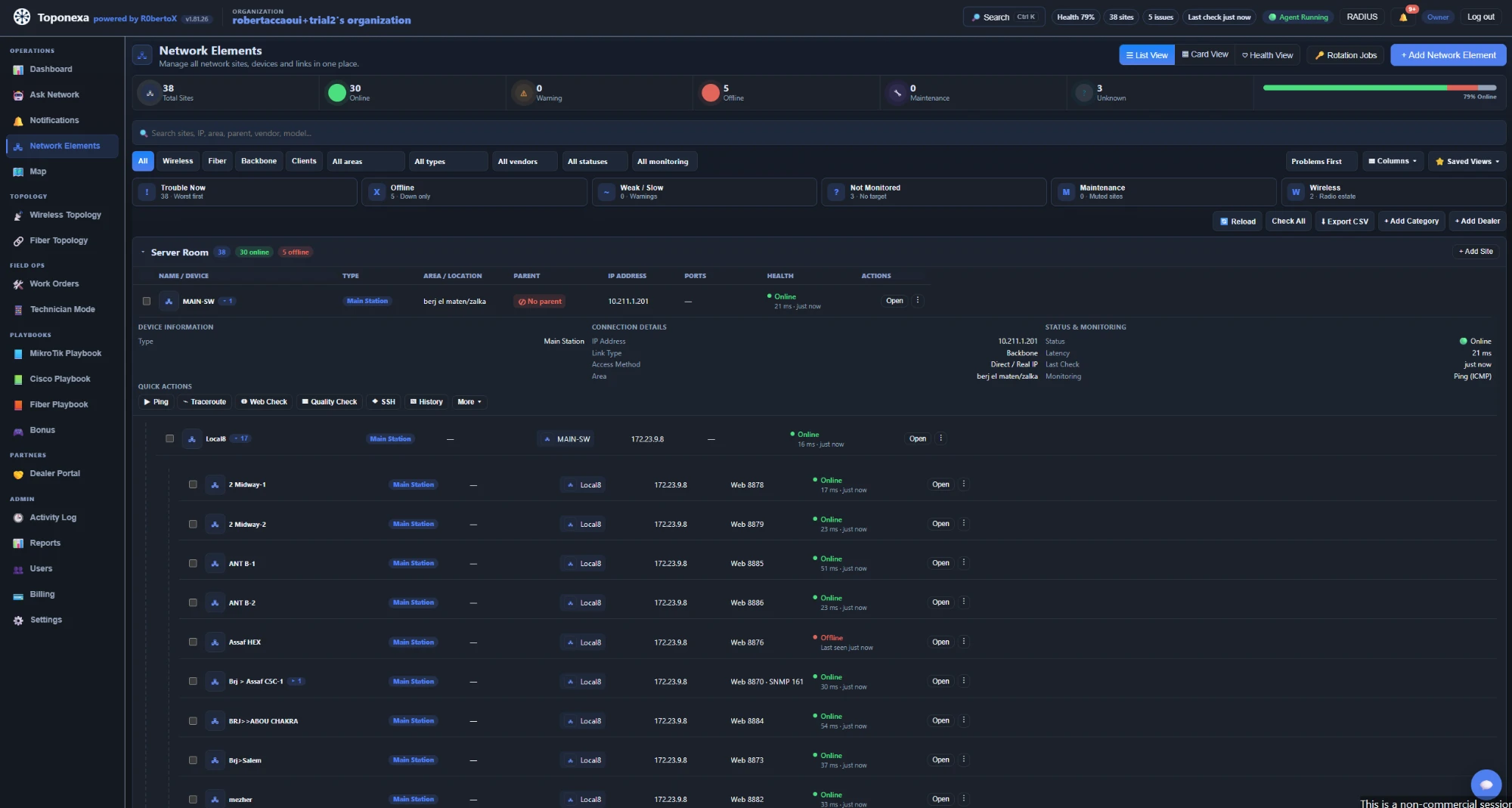Focus the search sites input field
Viewport: 1512px width, 808px height.
coord(819,133)
